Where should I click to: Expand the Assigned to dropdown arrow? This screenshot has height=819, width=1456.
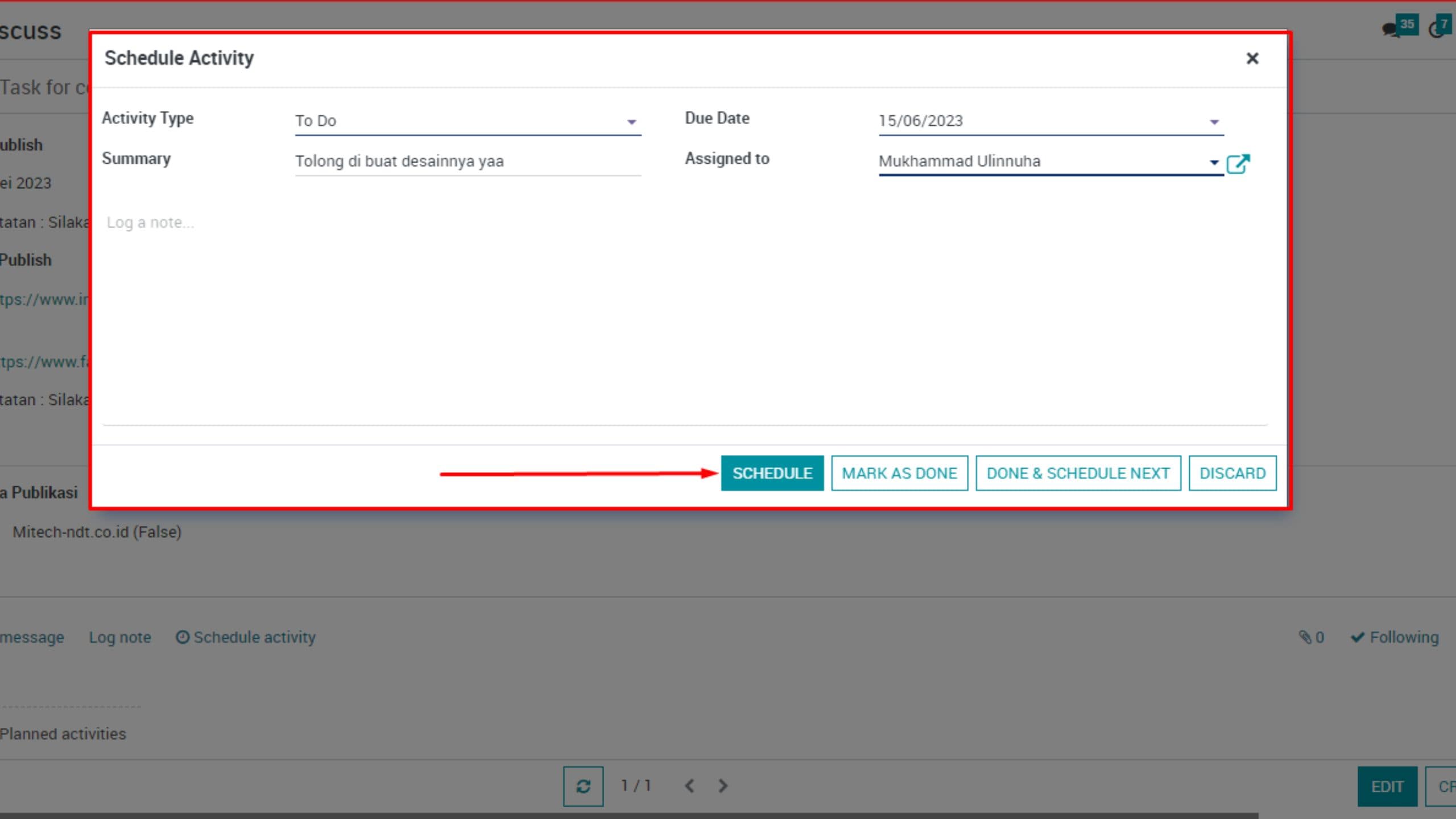(x=1214, y=163)
